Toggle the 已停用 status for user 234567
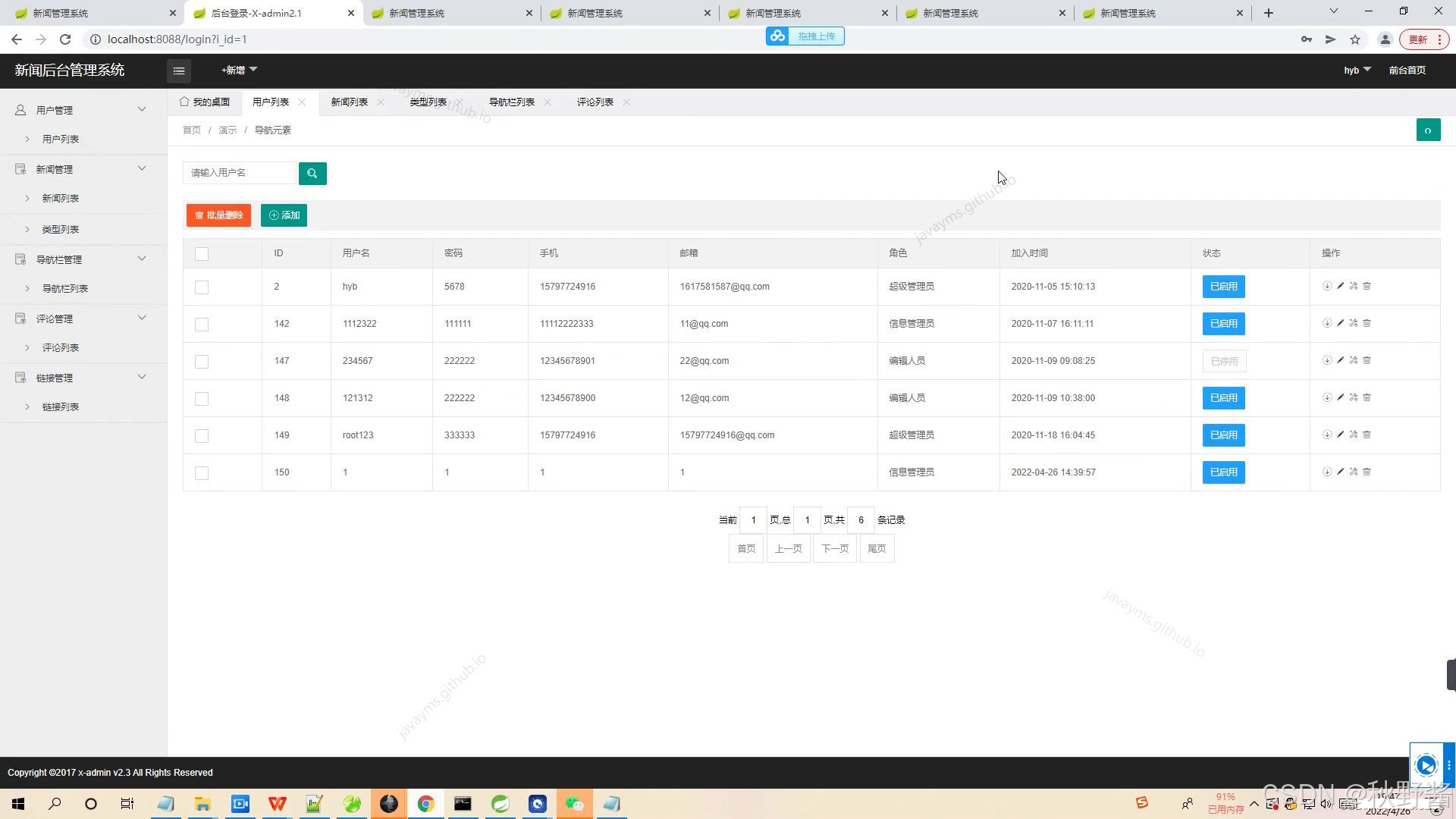The image size is (1456, 819). (1223, 361)
